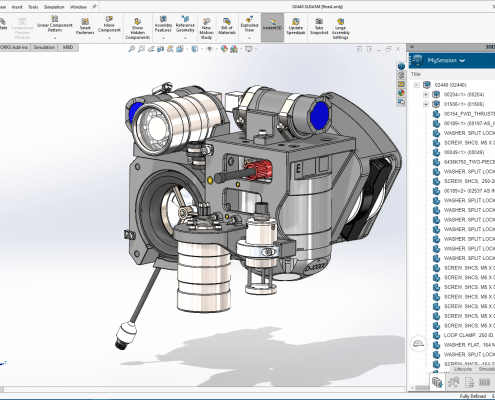This screenshot has width=495, height=400.
Task: Click the Fully Defined status text
Action: tap(473, 396)
